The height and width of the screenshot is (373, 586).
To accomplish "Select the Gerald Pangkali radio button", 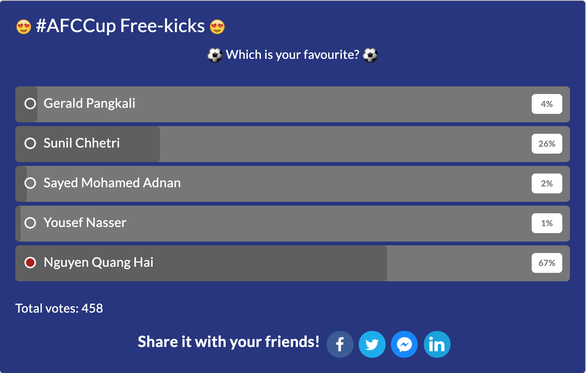I will tap(30, 104).
